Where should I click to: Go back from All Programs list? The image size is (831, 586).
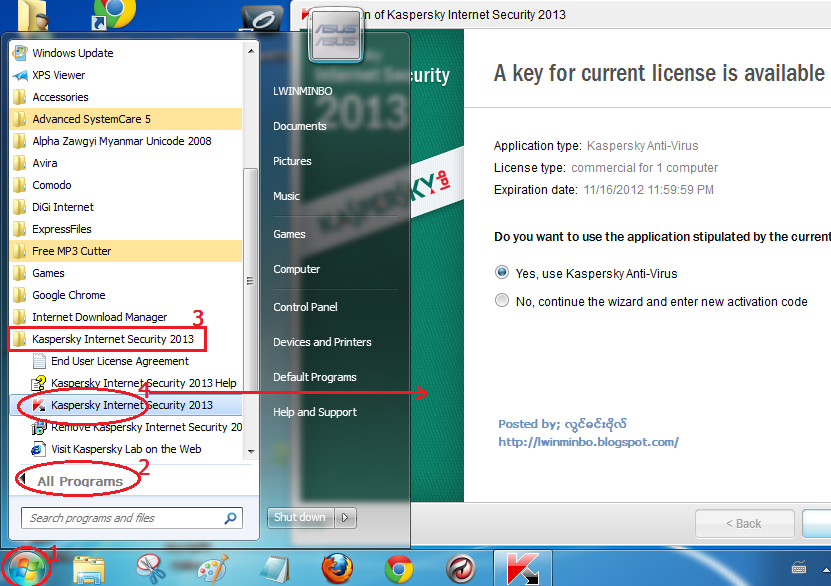tap(79, 481)
